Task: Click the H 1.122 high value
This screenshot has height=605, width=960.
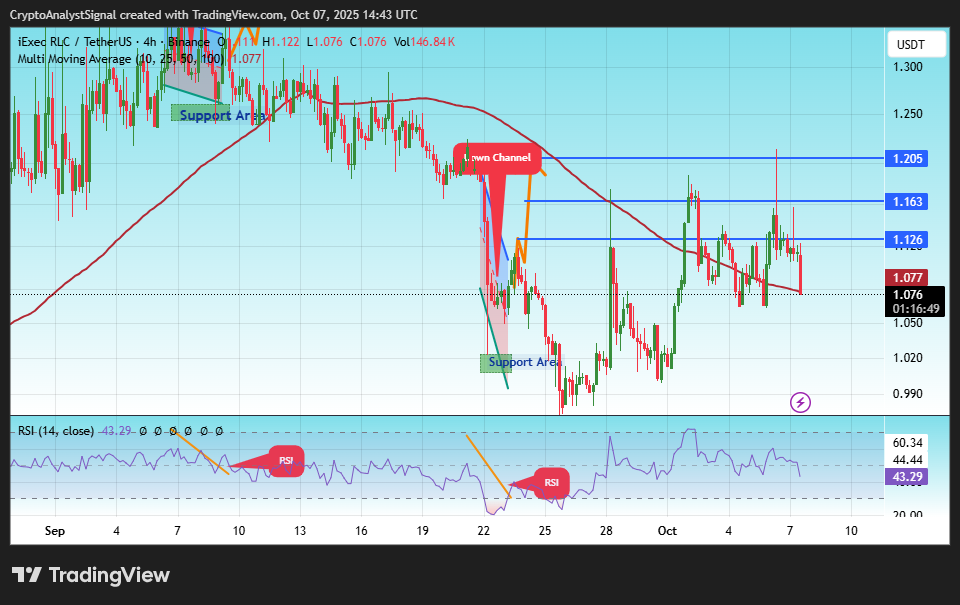Action: click(281, 42)
